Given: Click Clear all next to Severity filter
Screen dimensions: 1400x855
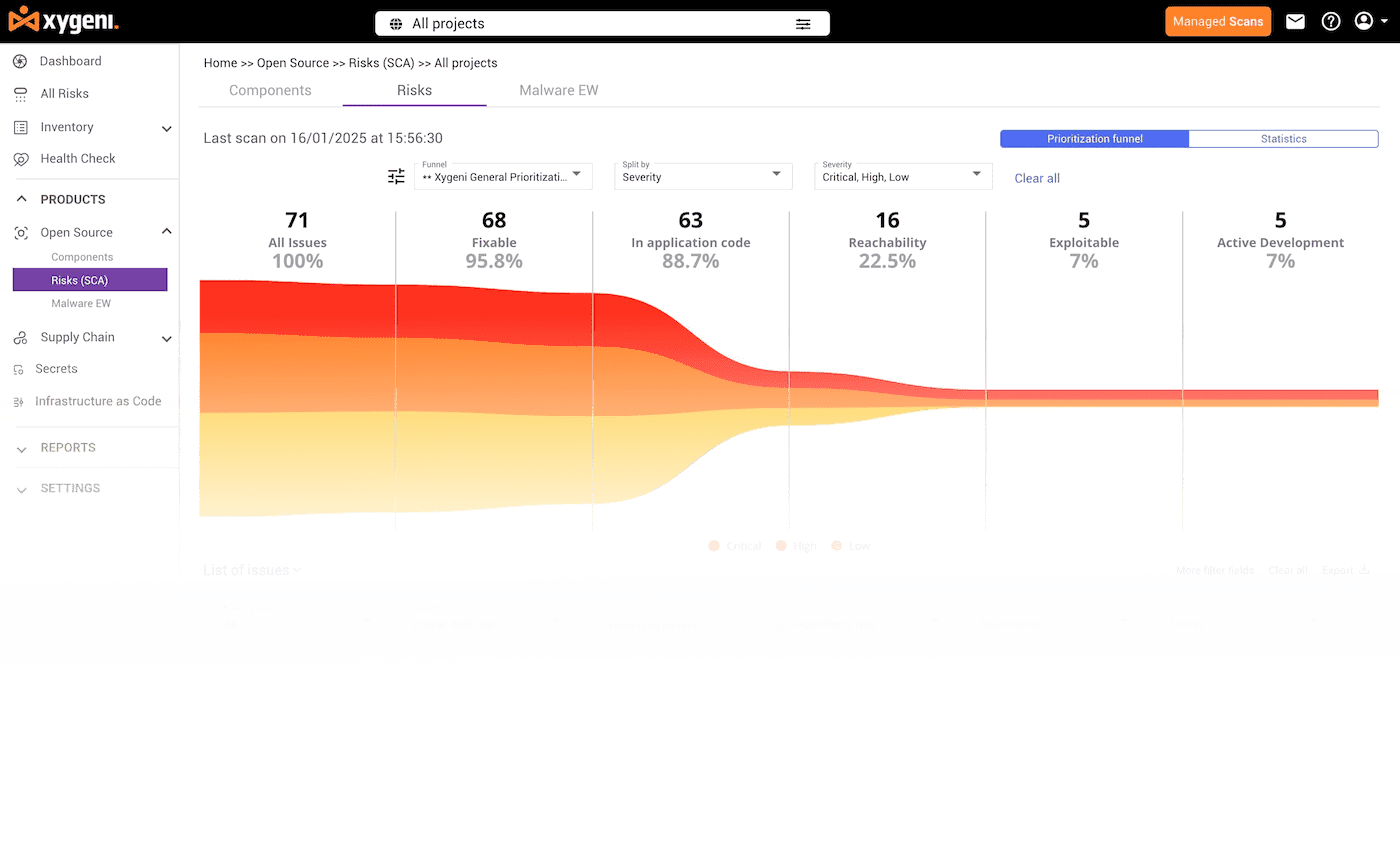Looking at the screenshot, I should pos(1037,179).
